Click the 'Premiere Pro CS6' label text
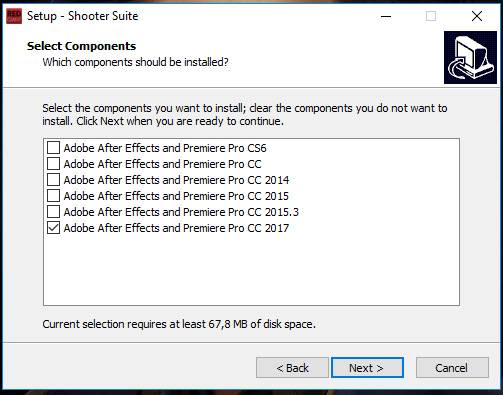This screenshot has width=503, height=395. coord(225,148)
